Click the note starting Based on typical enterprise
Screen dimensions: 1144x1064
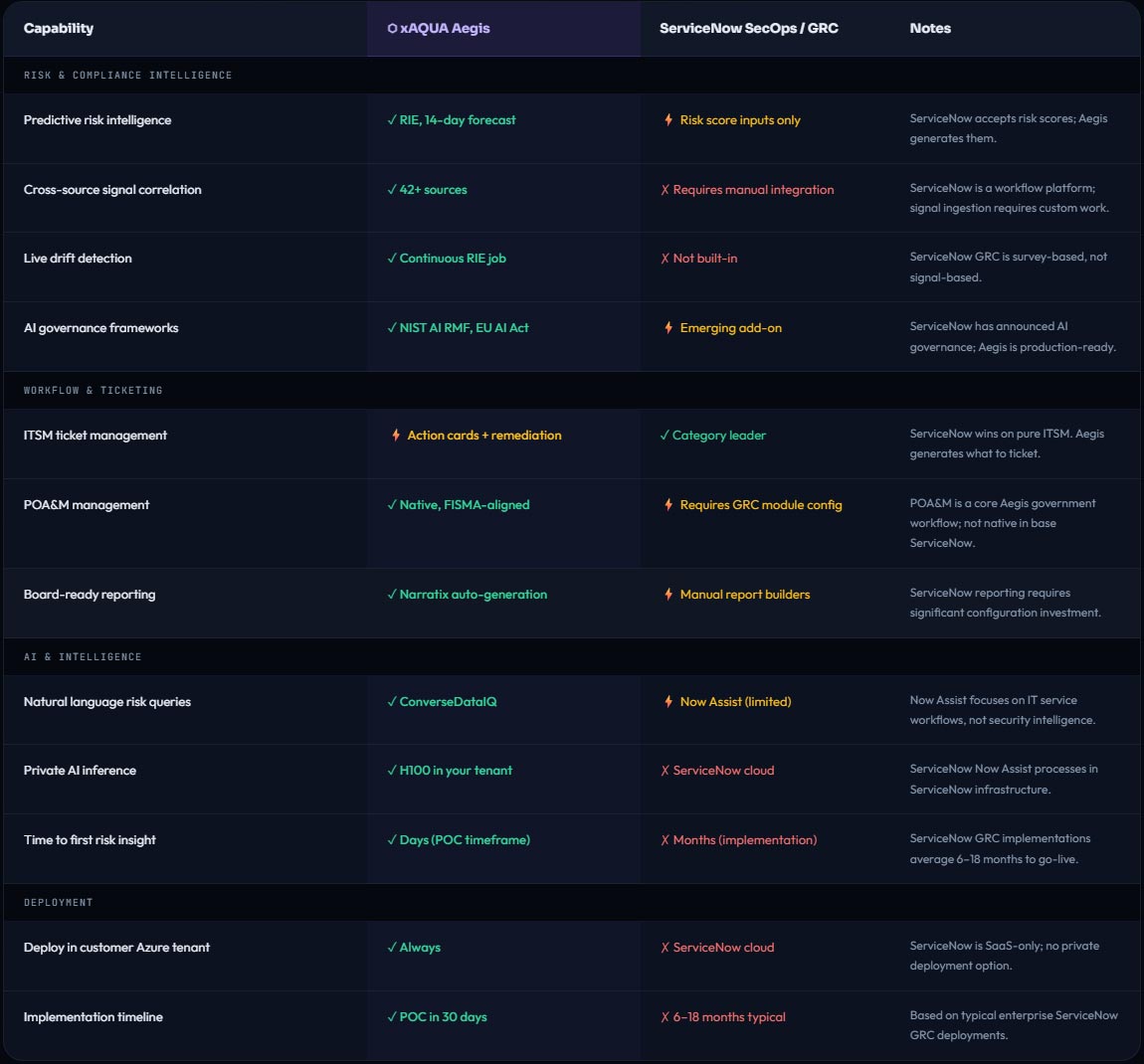click(x=1014, y=1025)
